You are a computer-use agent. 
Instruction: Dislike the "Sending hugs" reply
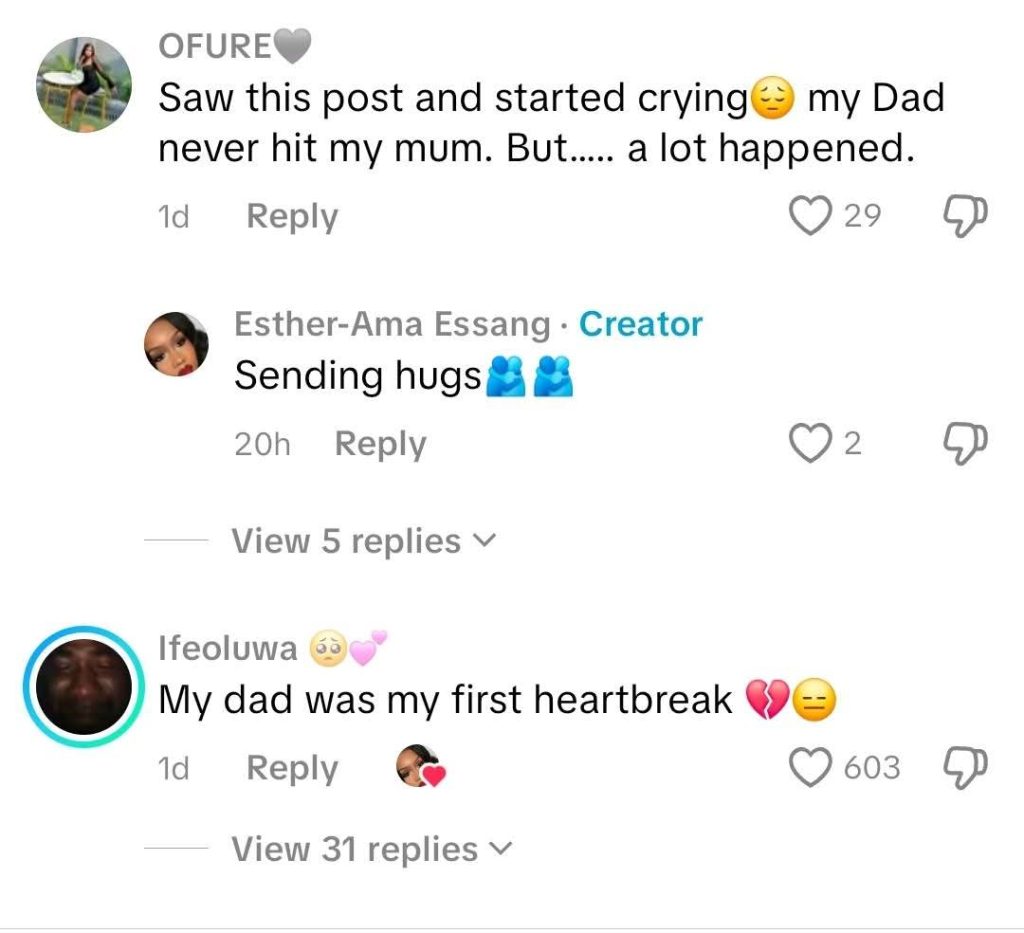pos(965,443)
